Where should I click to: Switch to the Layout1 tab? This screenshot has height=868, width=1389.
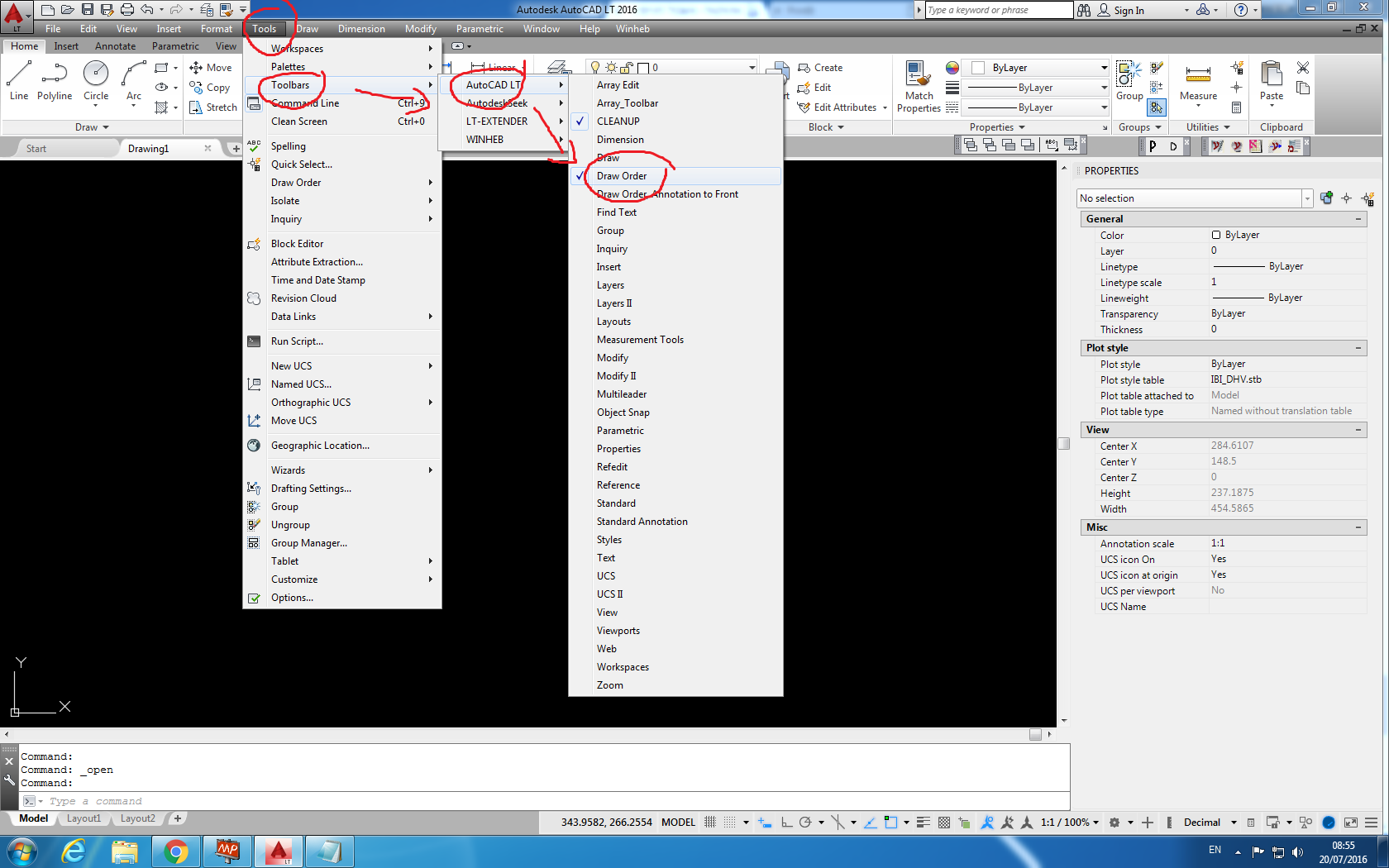click(84, 818)
